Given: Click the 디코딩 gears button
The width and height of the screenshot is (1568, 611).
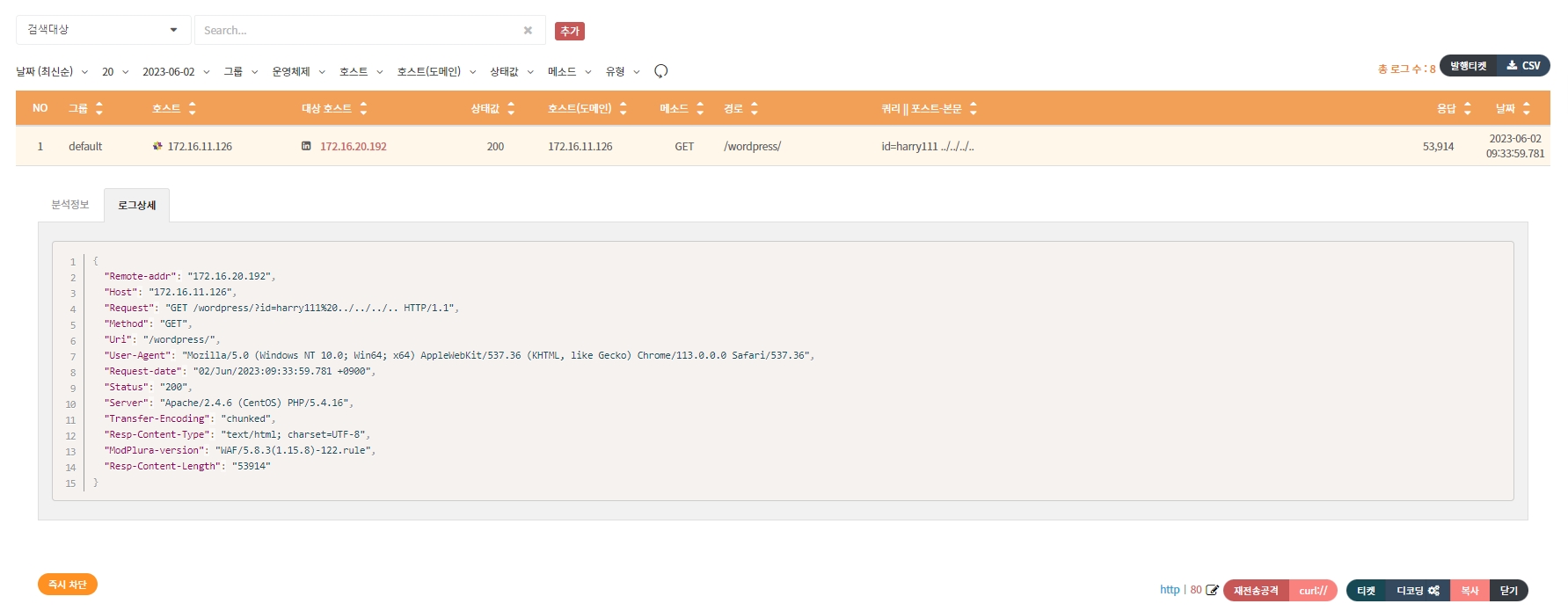Looking at the screenshot, I should click(x=1418, y=590).
